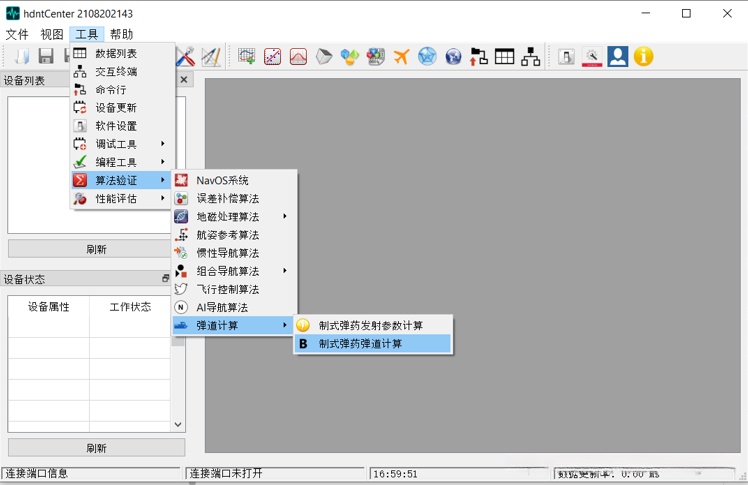This screenshot has height=485, width=748.
Task: Click the 设备状态 panel title
Action: coord(24,279)
